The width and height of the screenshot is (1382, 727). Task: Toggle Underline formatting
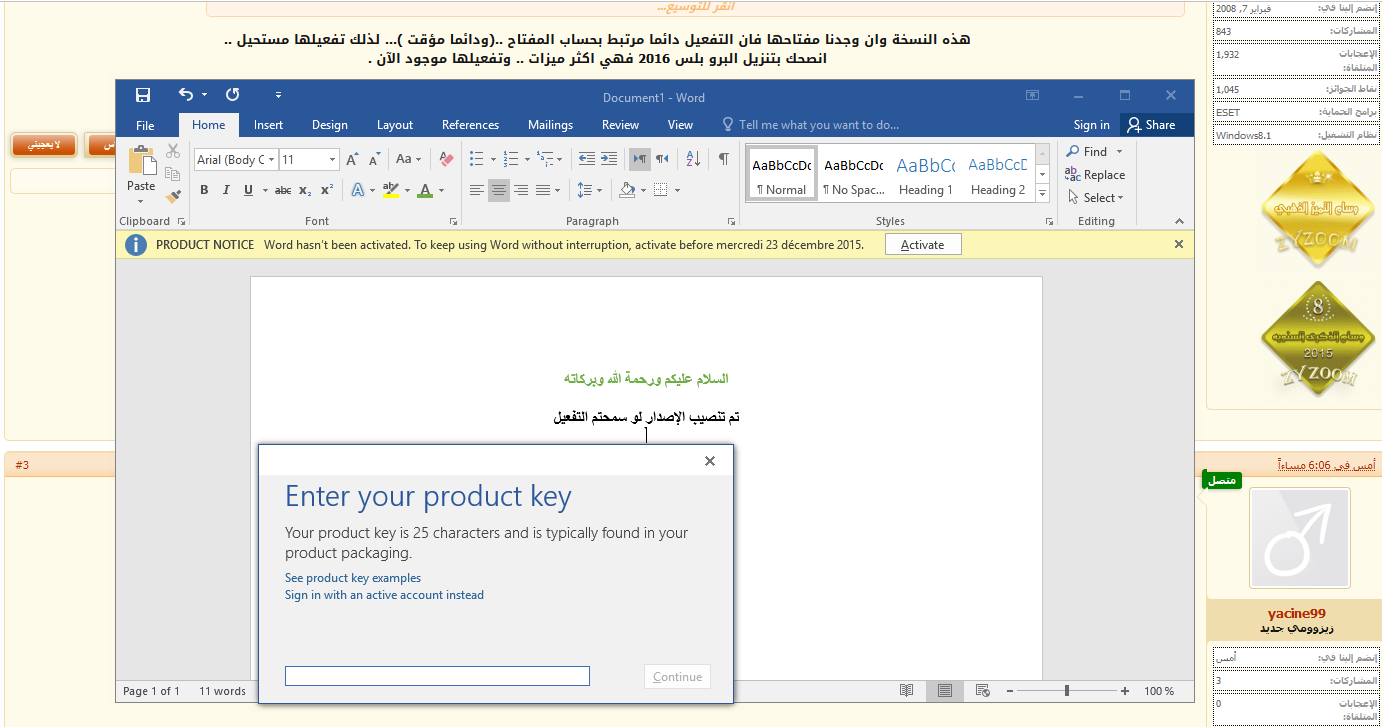[x=249, y=190]
